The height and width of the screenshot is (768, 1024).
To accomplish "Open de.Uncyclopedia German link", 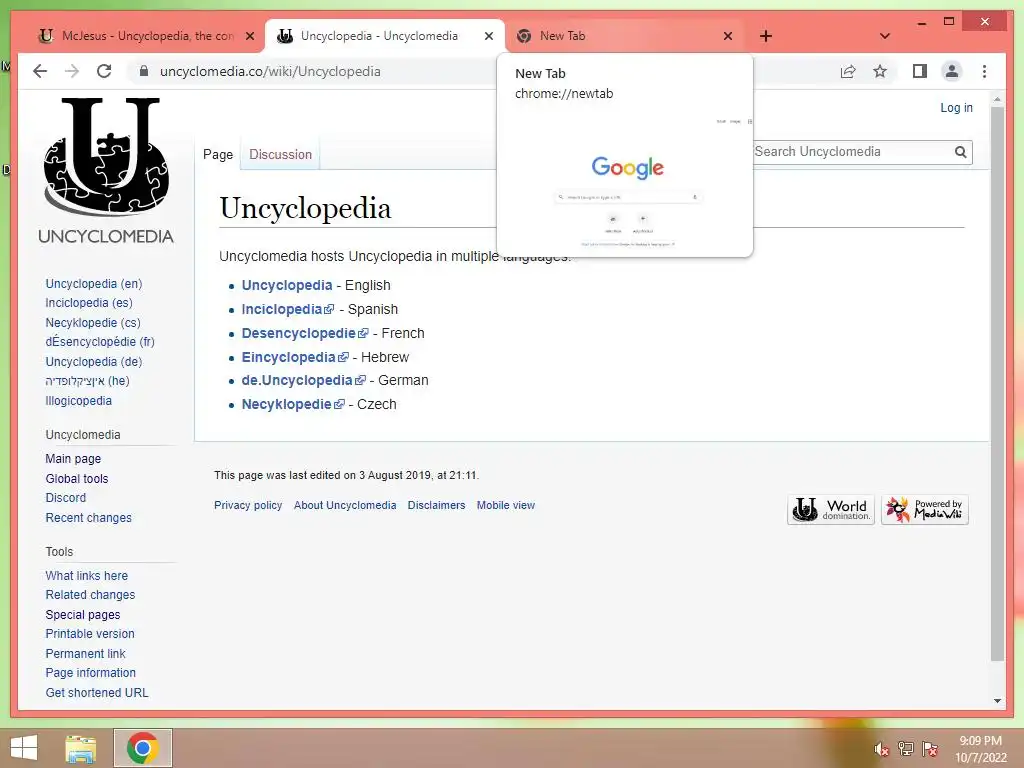I will (303, 380).
